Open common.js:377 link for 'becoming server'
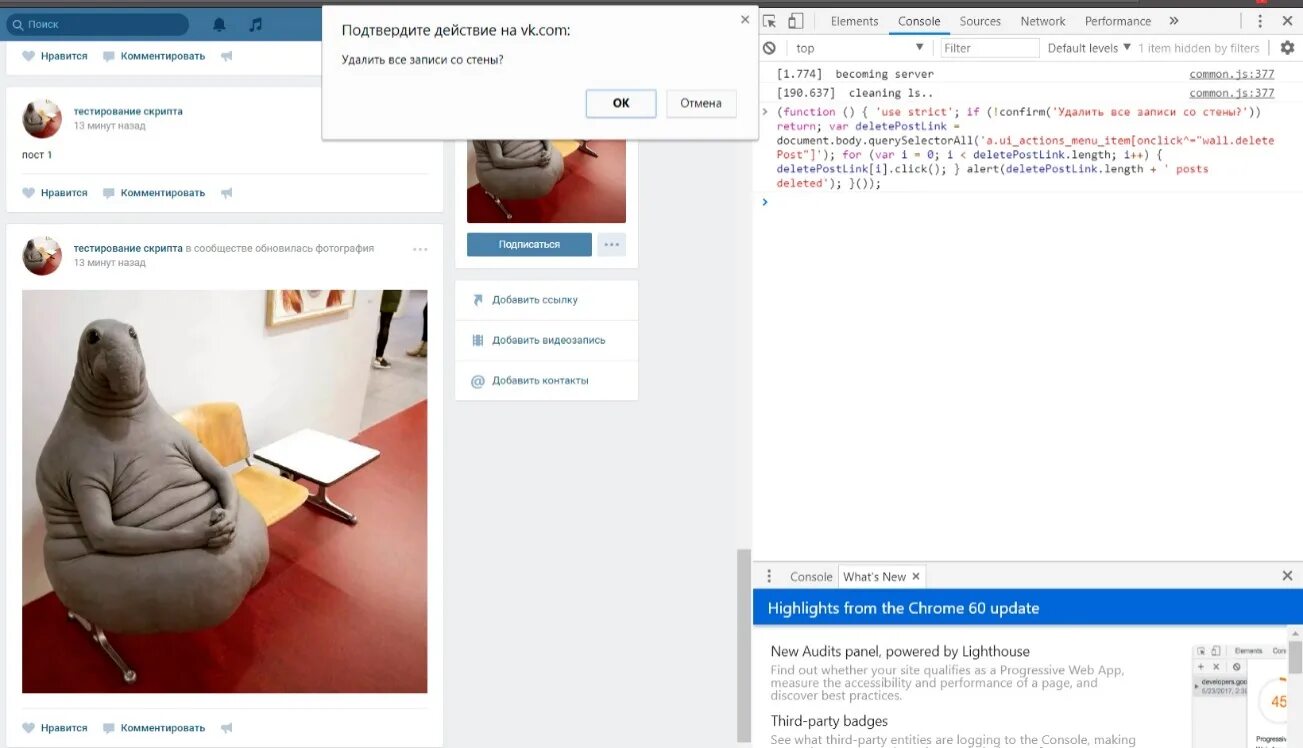 pyautogui.click(x=1231, y=74)
